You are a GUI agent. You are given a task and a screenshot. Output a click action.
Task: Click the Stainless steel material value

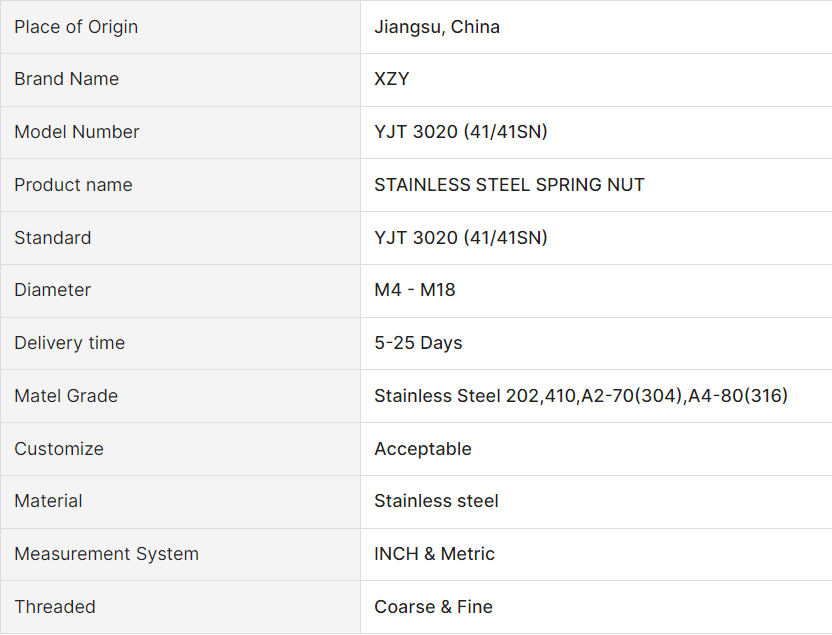click(x=436, y=501)
